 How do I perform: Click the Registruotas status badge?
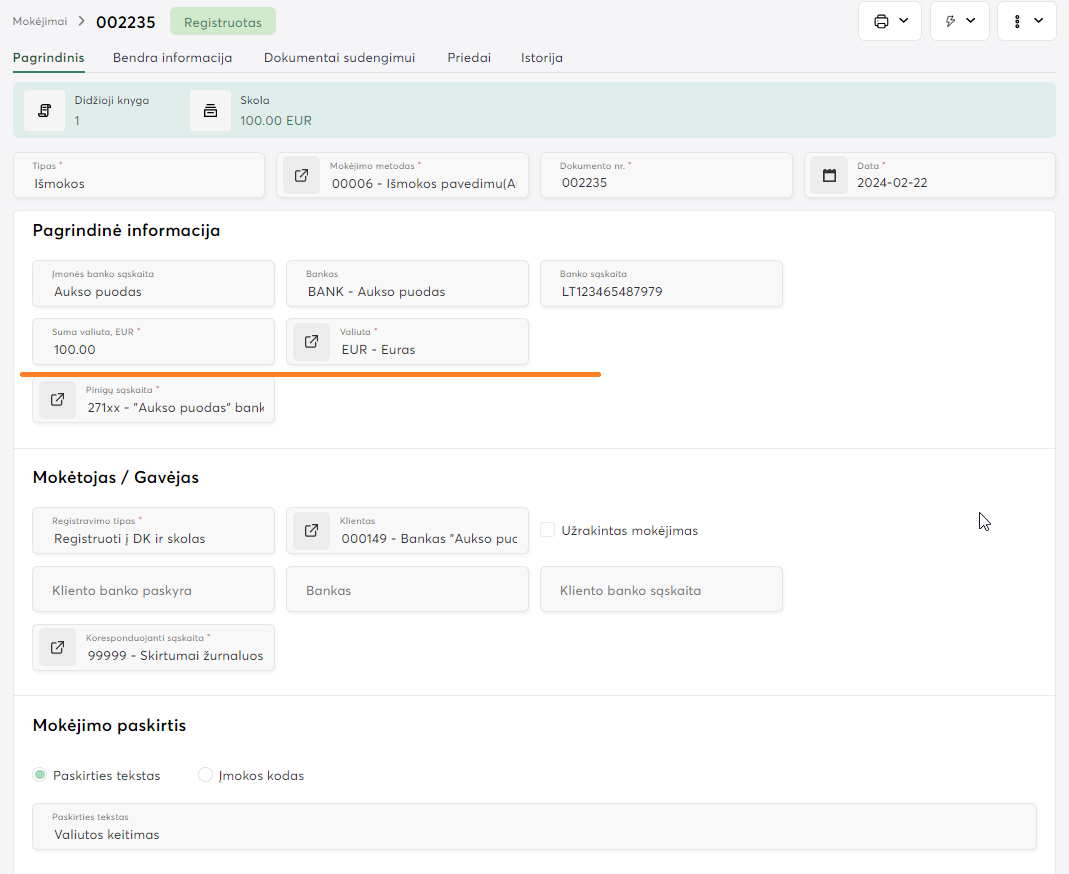click(222, 21)
